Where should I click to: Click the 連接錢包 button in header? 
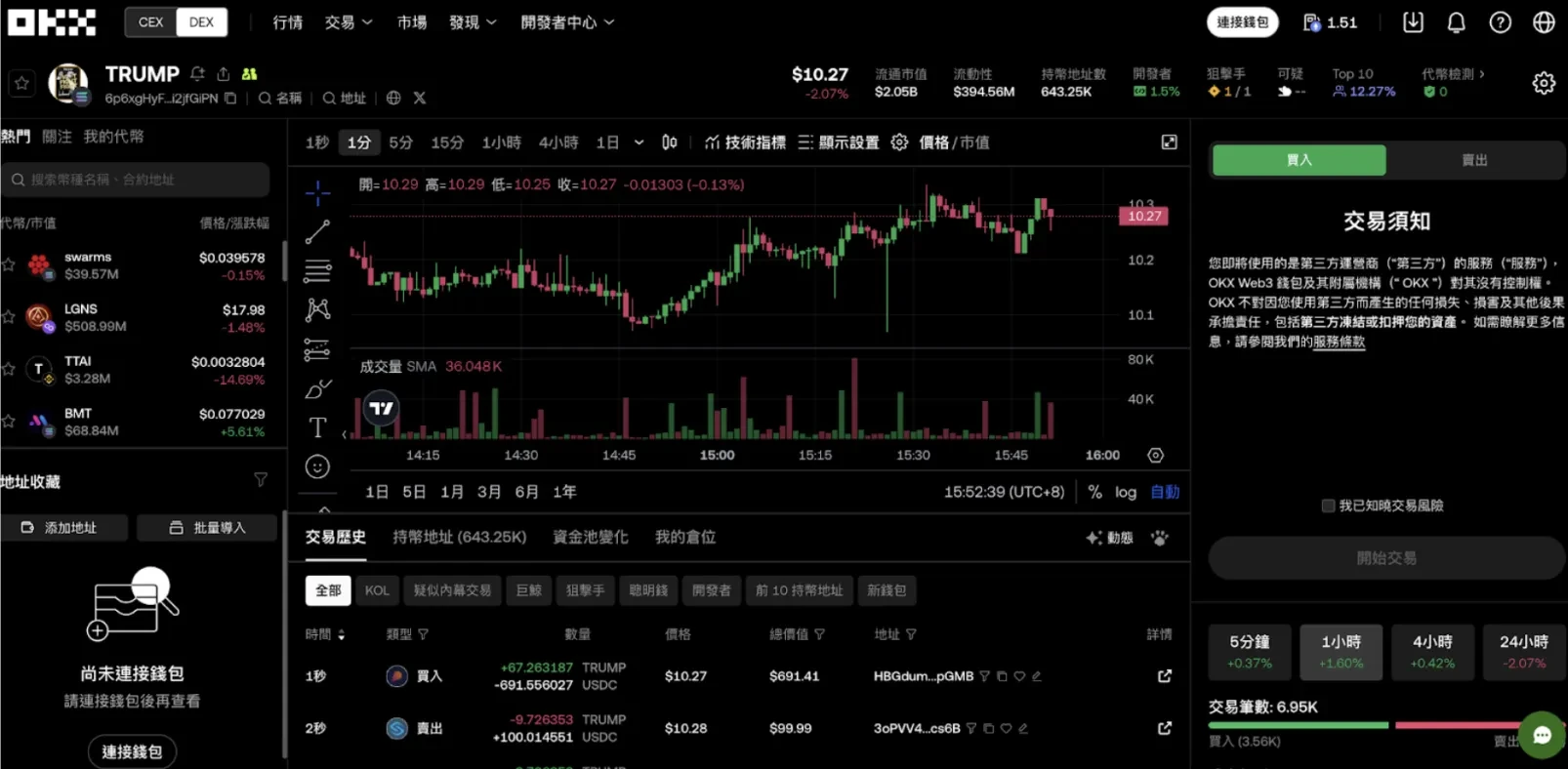(1242, 22)
